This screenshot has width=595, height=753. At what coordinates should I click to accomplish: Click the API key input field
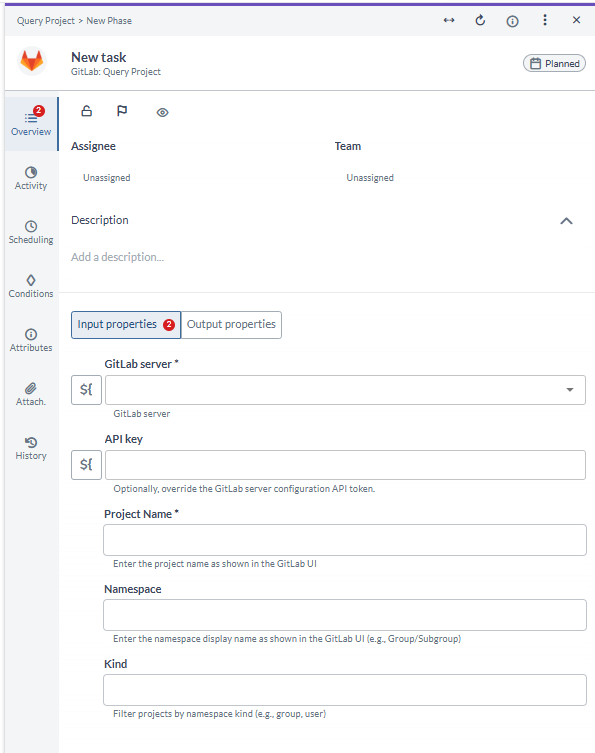(x=345, y=464)
